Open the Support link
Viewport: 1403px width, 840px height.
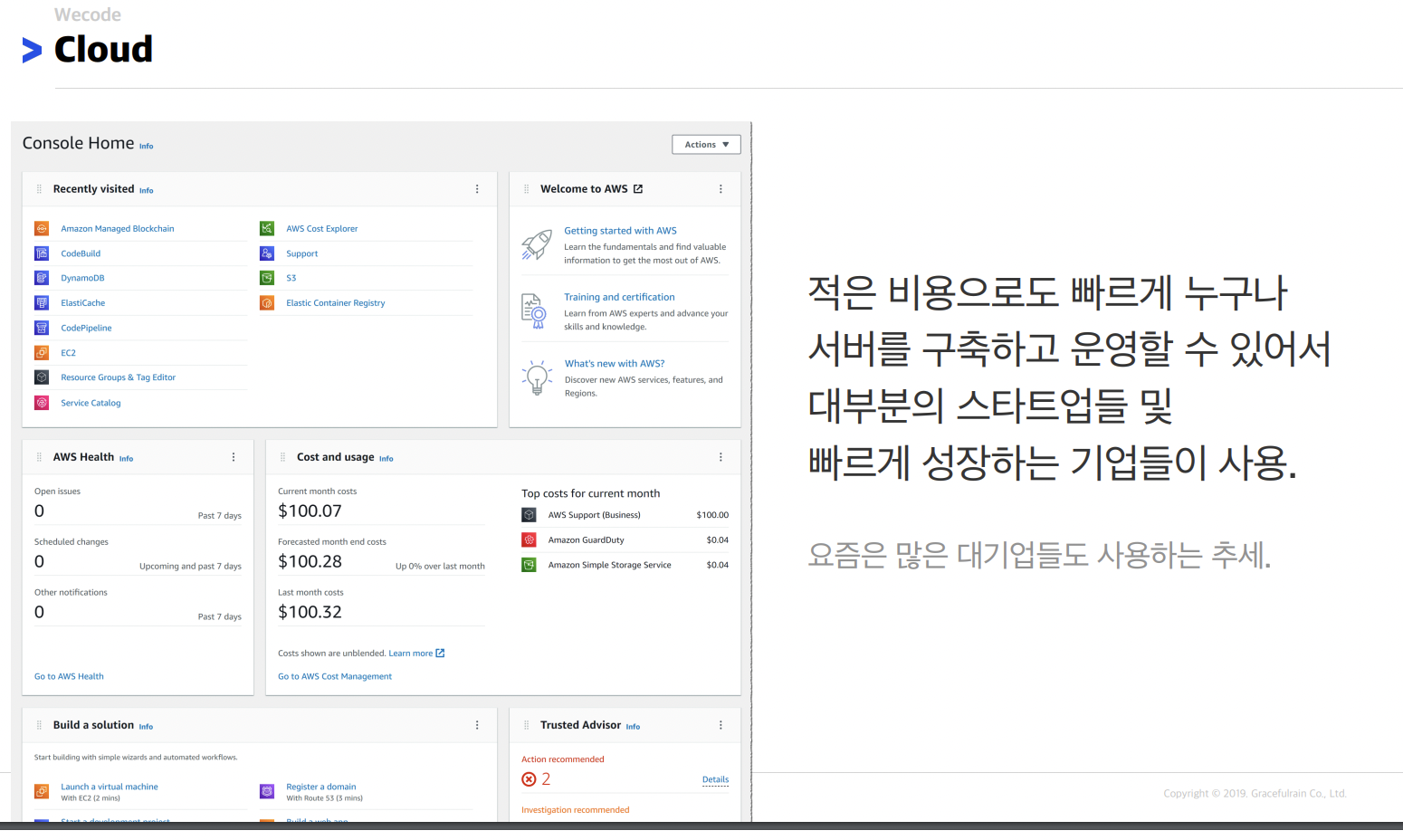point(302,253)
